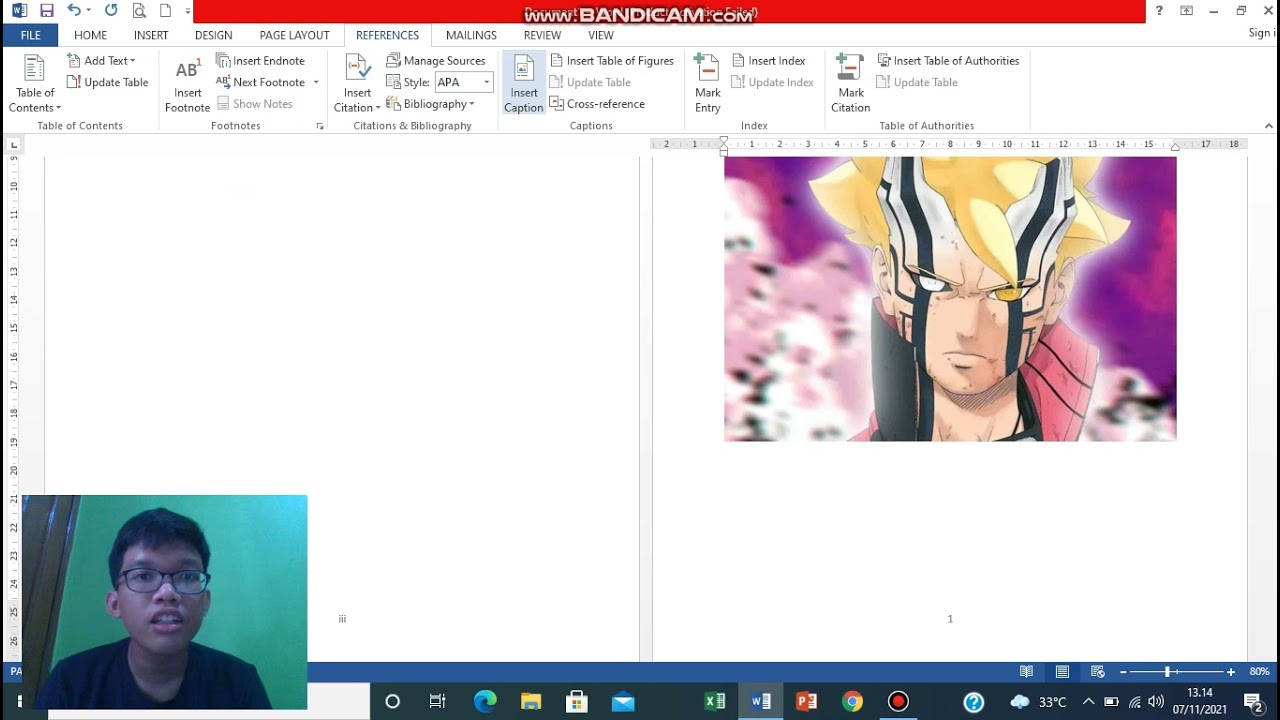This screenshot has width=1280, height=720.
Task: Expand the Next Footnote dropdown arrow
Action: 316,83
